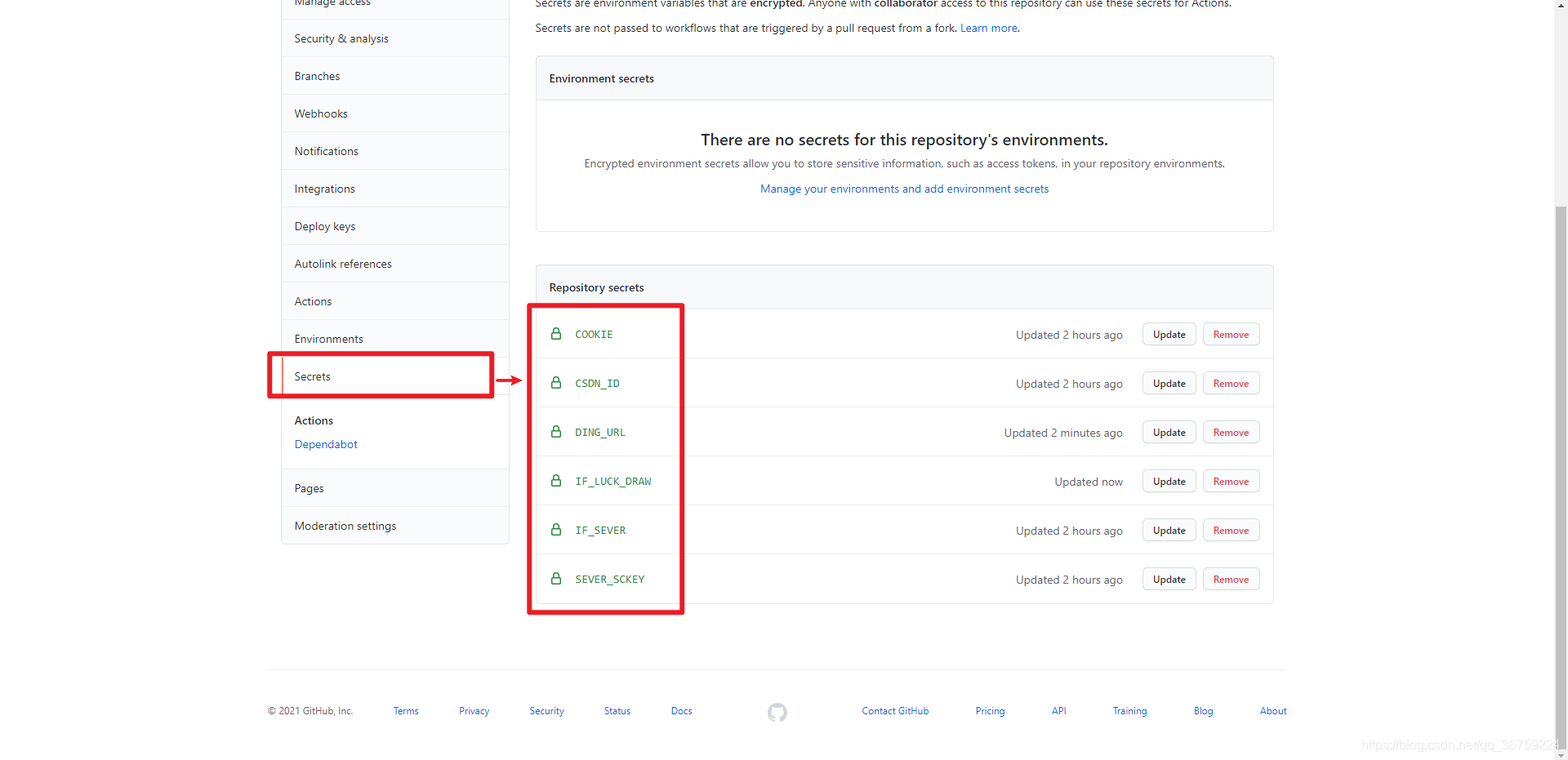
Task: Open Dependabot secrets link
Action: [x=326, y=444]
